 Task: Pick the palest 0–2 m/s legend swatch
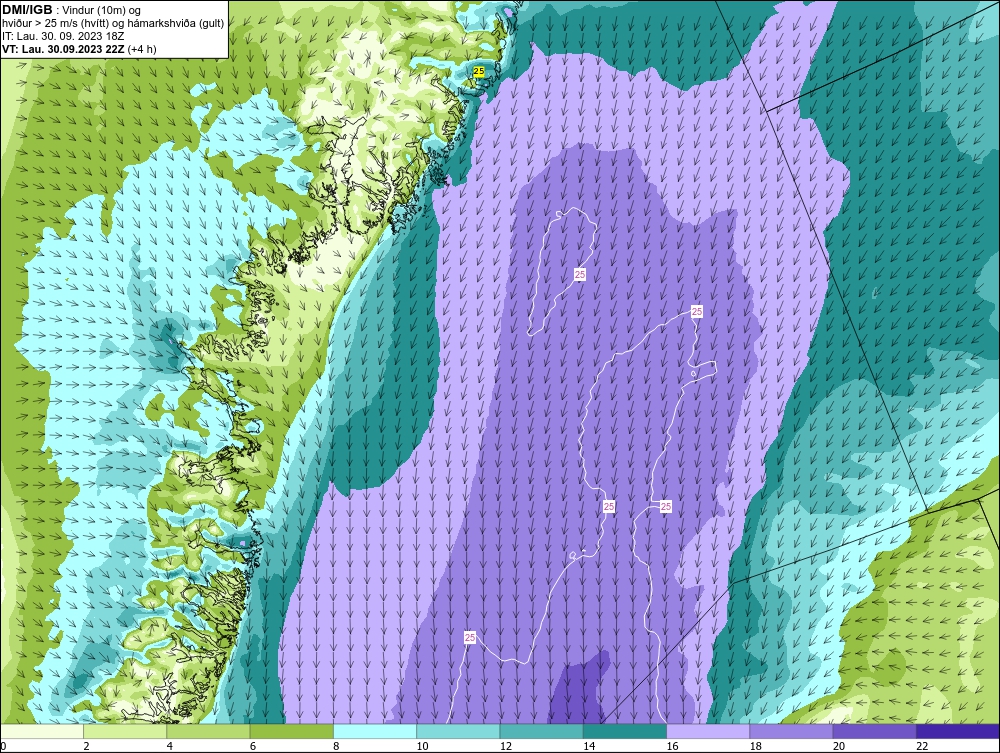click(x=42, y=731)
